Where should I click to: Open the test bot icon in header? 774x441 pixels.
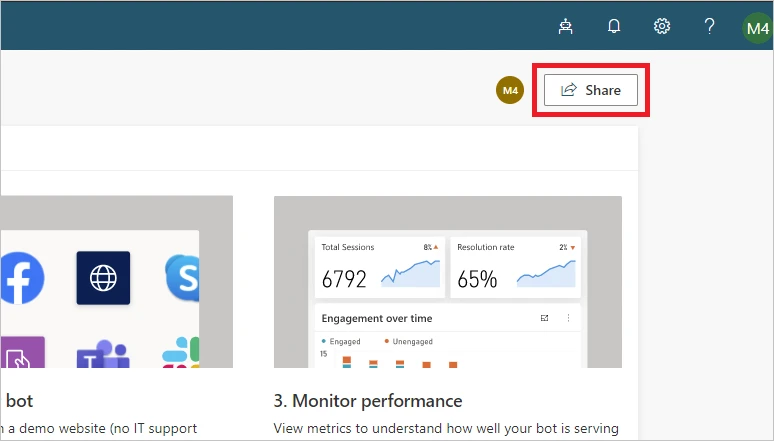(x=566, y=27)
